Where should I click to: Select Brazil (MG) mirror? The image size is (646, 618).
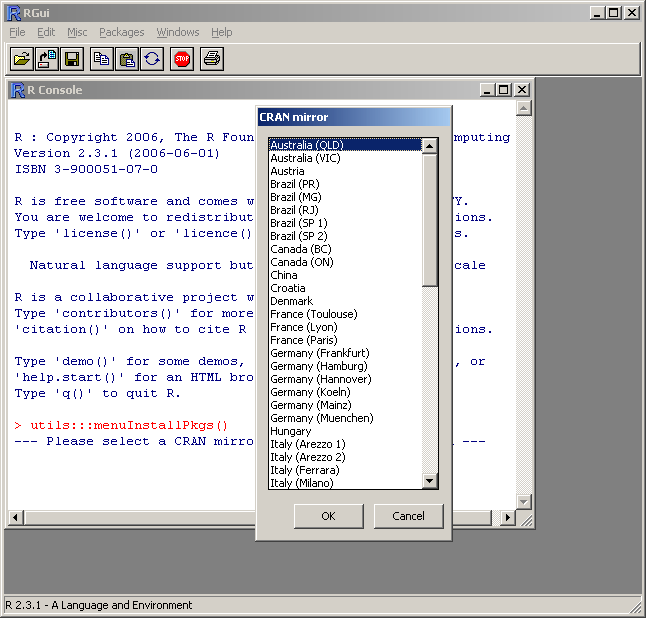click(x=345, y=197)
